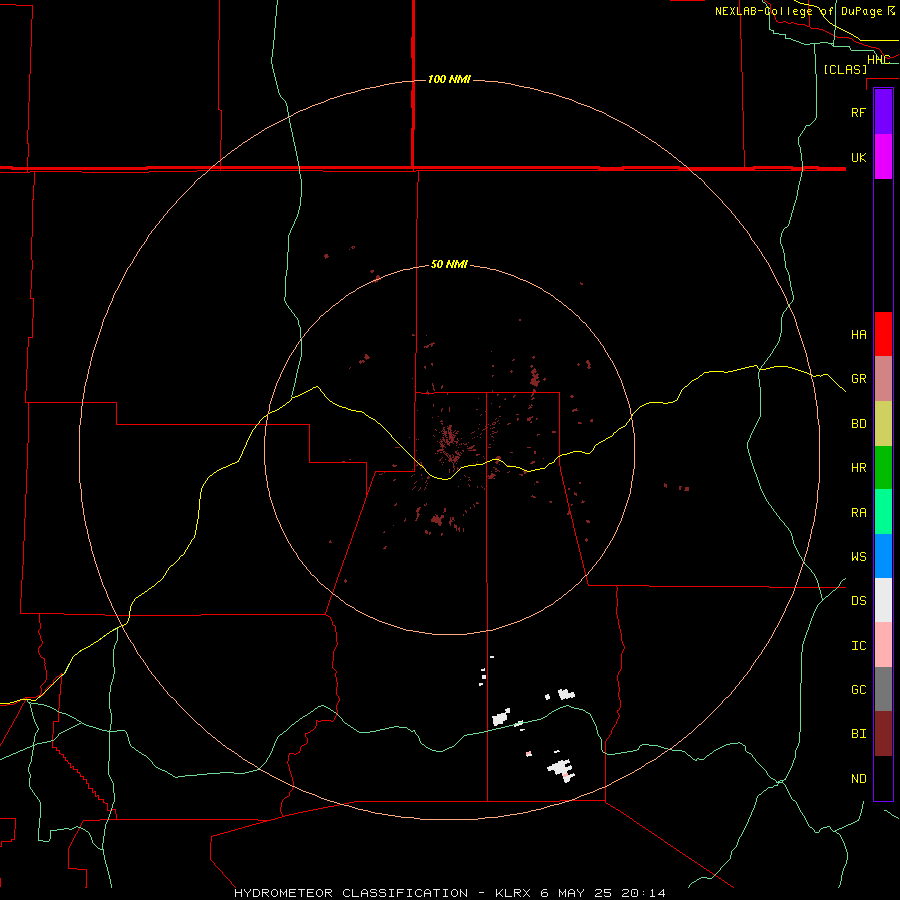This screenshot has width=900, height=900.
Task: Select the GR legend color block
Action: 883,379
